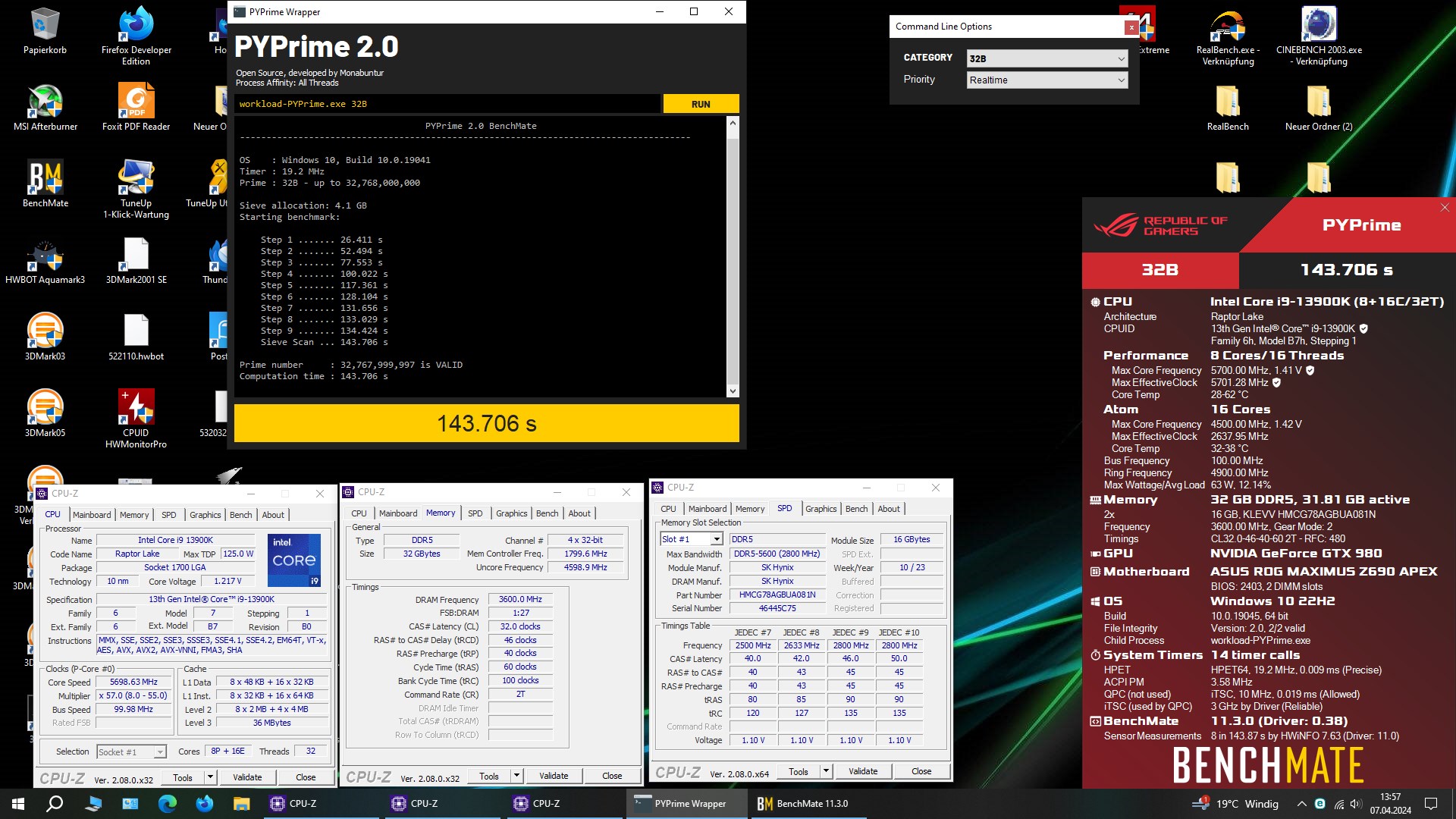Open Socket #1 selection dropdown
The height and width of the screenshot is (819, 1456).
tap(131, 752)
